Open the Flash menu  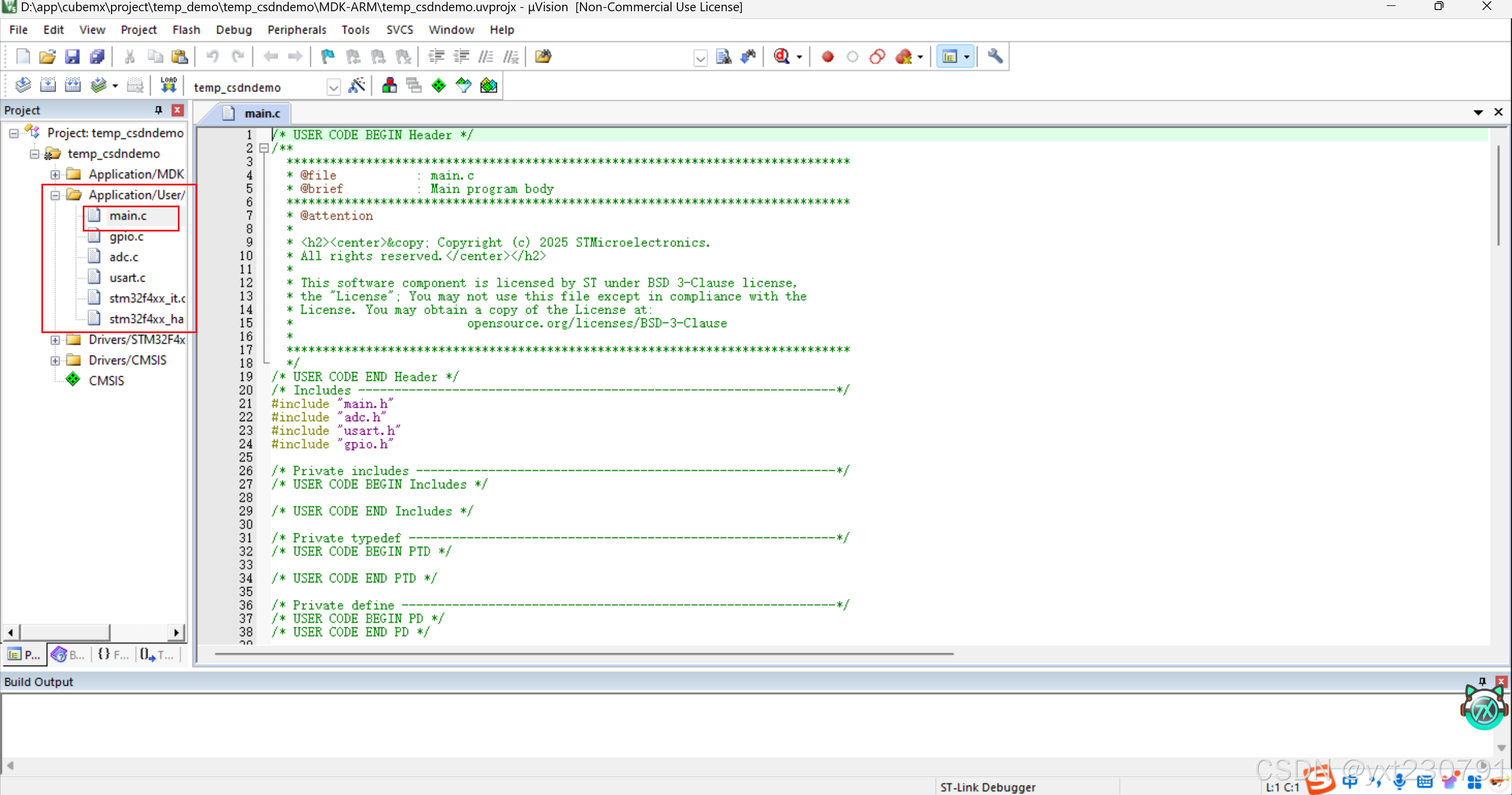tap(186, 30)
